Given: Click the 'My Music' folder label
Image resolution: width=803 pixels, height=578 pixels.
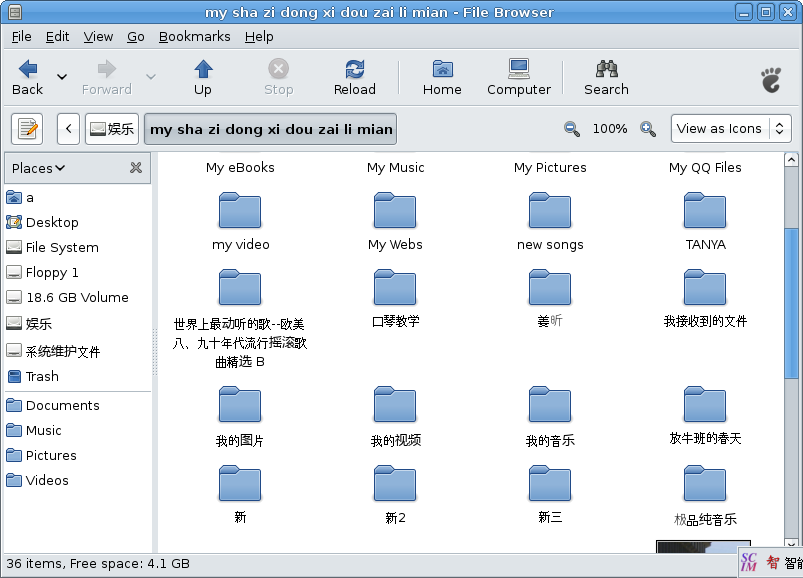Looking at the screenshot, I should (x=395, y=168).
